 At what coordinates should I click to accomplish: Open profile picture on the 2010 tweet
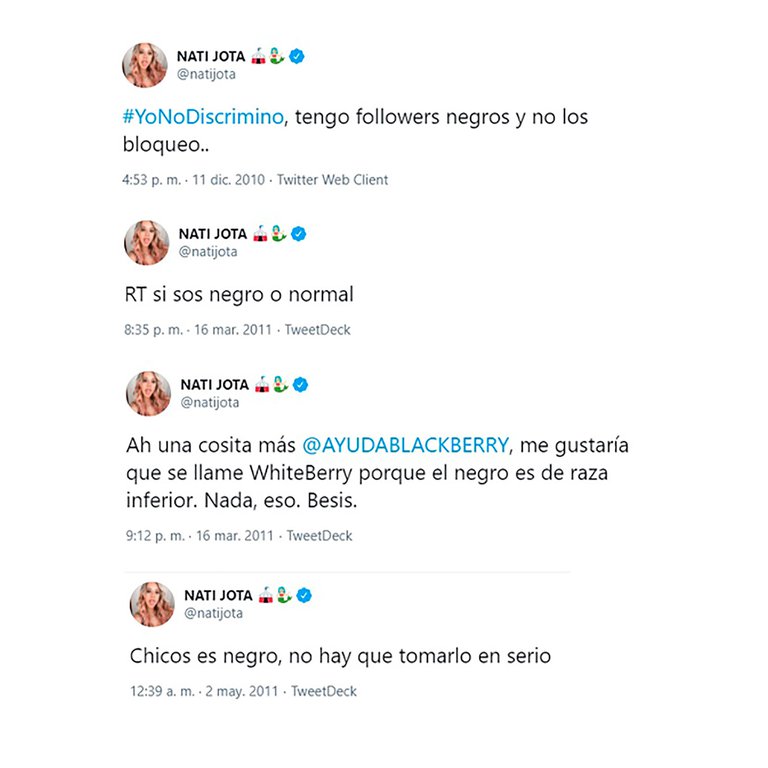pyautogui.click(x=145, y=65)
